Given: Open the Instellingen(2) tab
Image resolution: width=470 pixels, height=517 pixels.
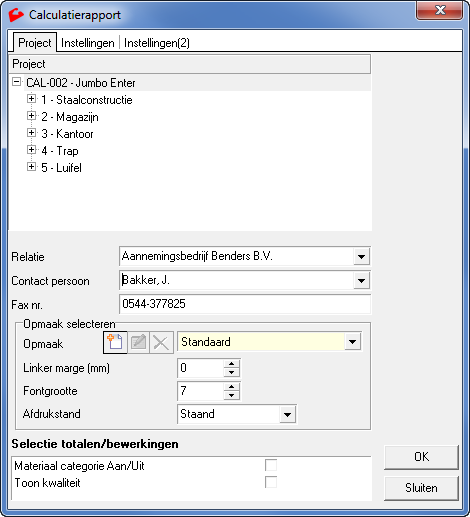Looking at the screenshot, I should coord(157,43).
